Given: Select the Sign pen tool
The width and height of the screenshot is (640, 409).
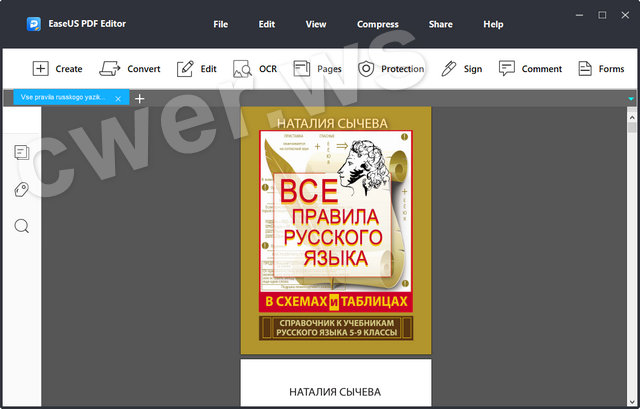Looking at the screenshot, I should [x=449, y=69].
